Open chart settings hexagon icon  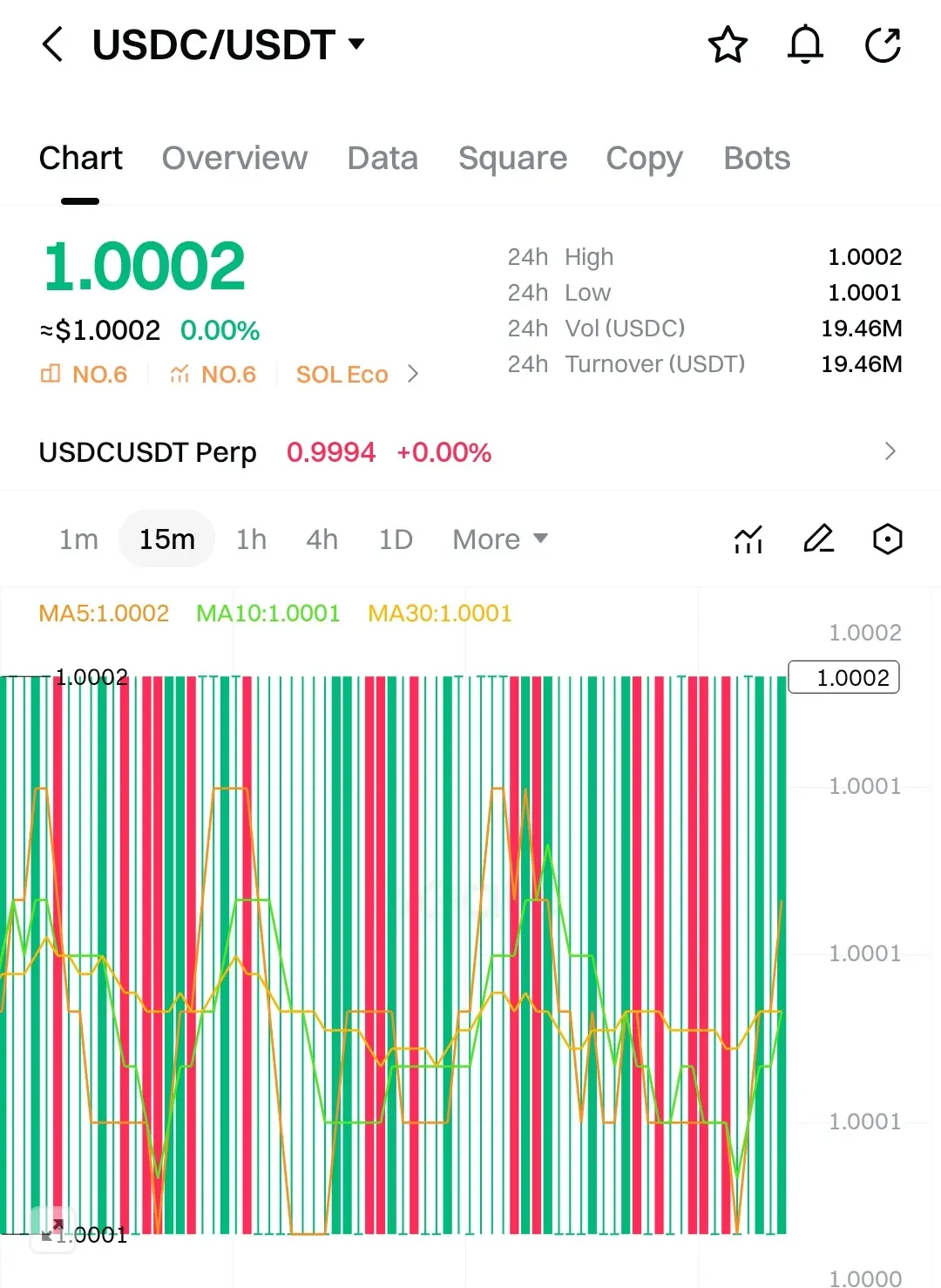click(x=887, y=539)
